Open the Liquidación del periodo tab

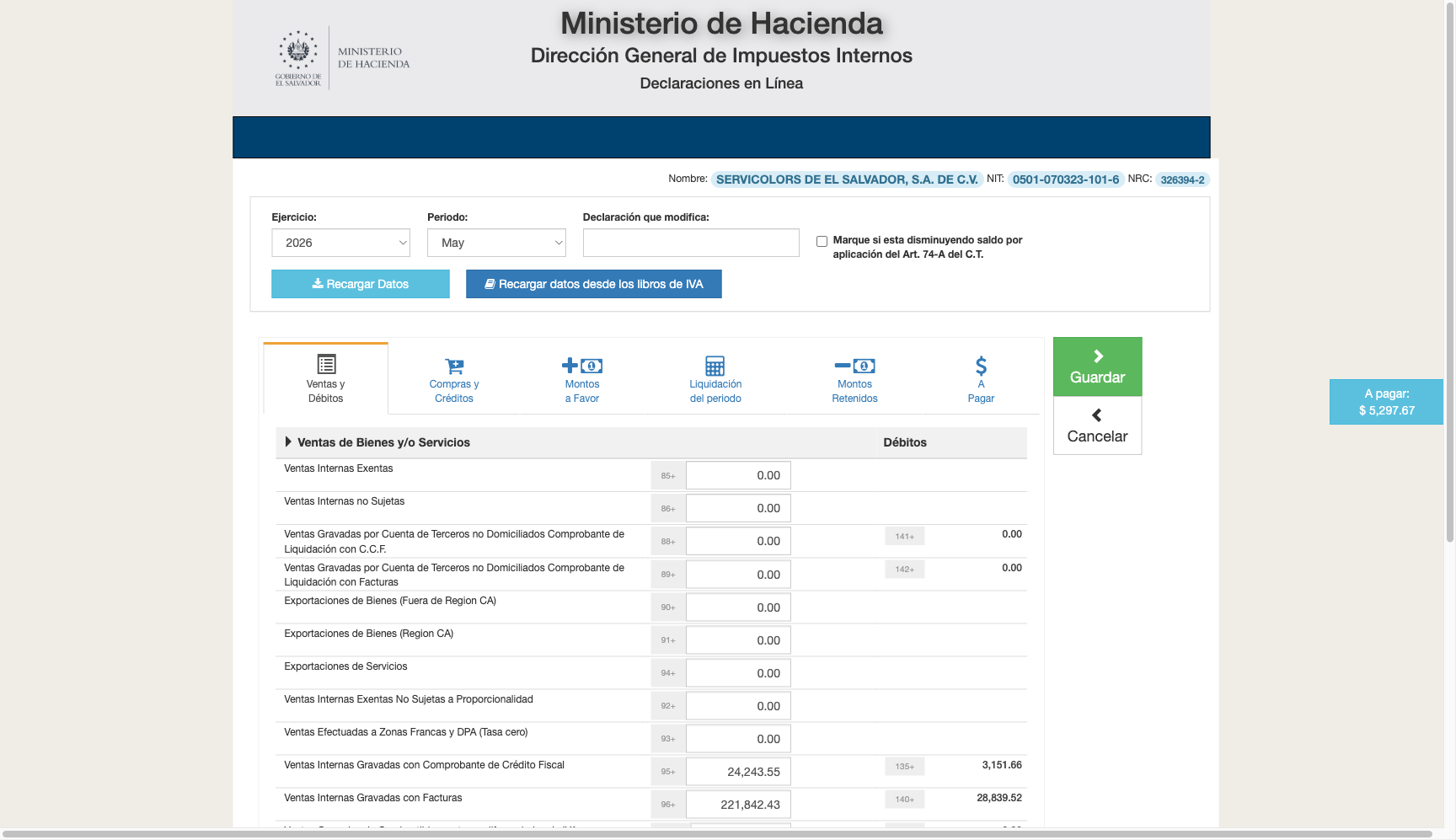point(715,378)
